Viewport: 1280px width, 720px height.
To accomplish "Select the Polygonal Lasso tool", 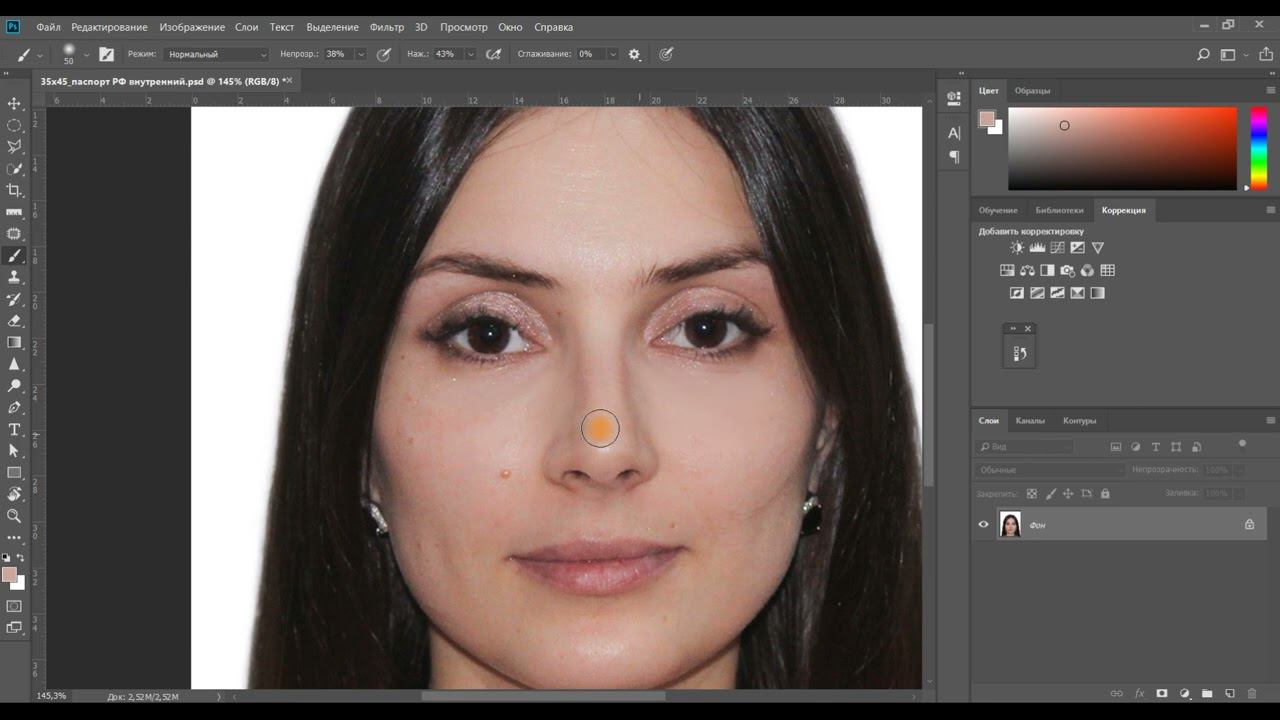I will 14,147.
